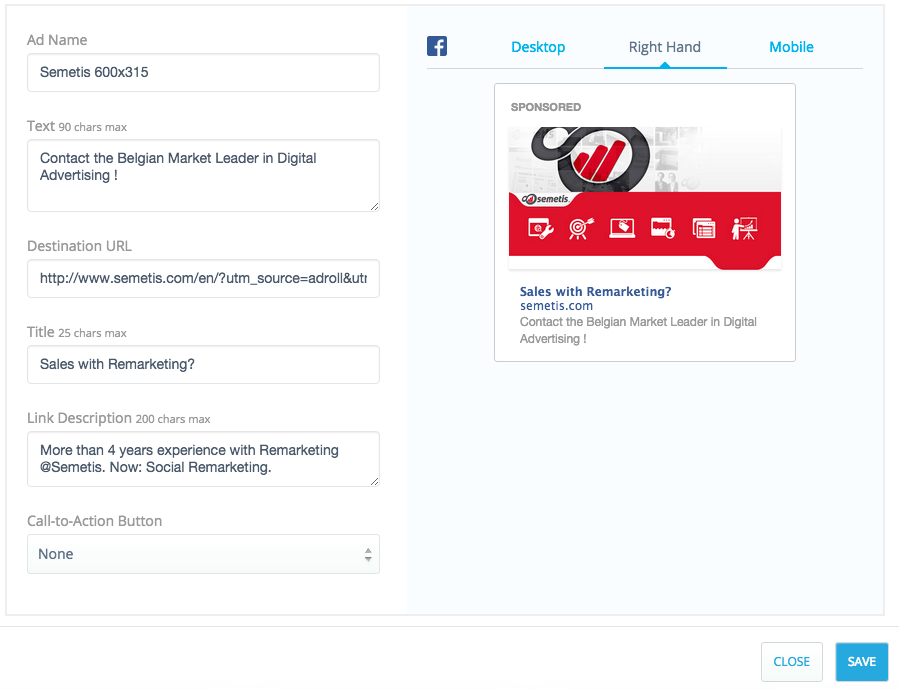Click the small Semetis logo badge on the banner

pos(547,199)
